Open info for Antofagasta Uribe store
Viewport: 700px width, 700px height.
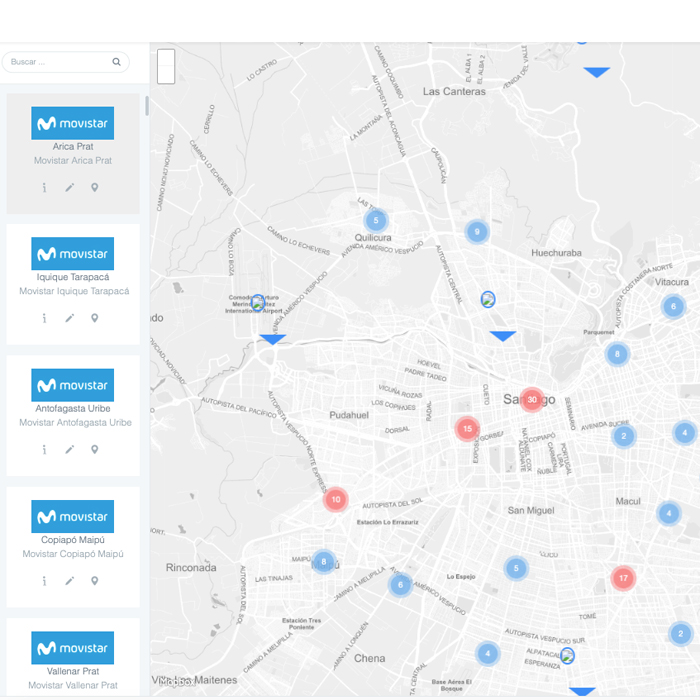(x=44, y=450)
